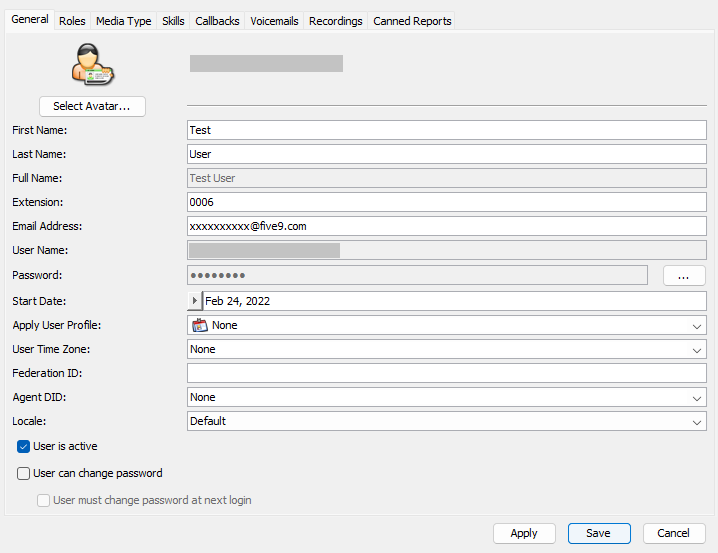Screen dimensions: 718x553
Task: View the Recordings tab
Action: click(x=336, y=21)
